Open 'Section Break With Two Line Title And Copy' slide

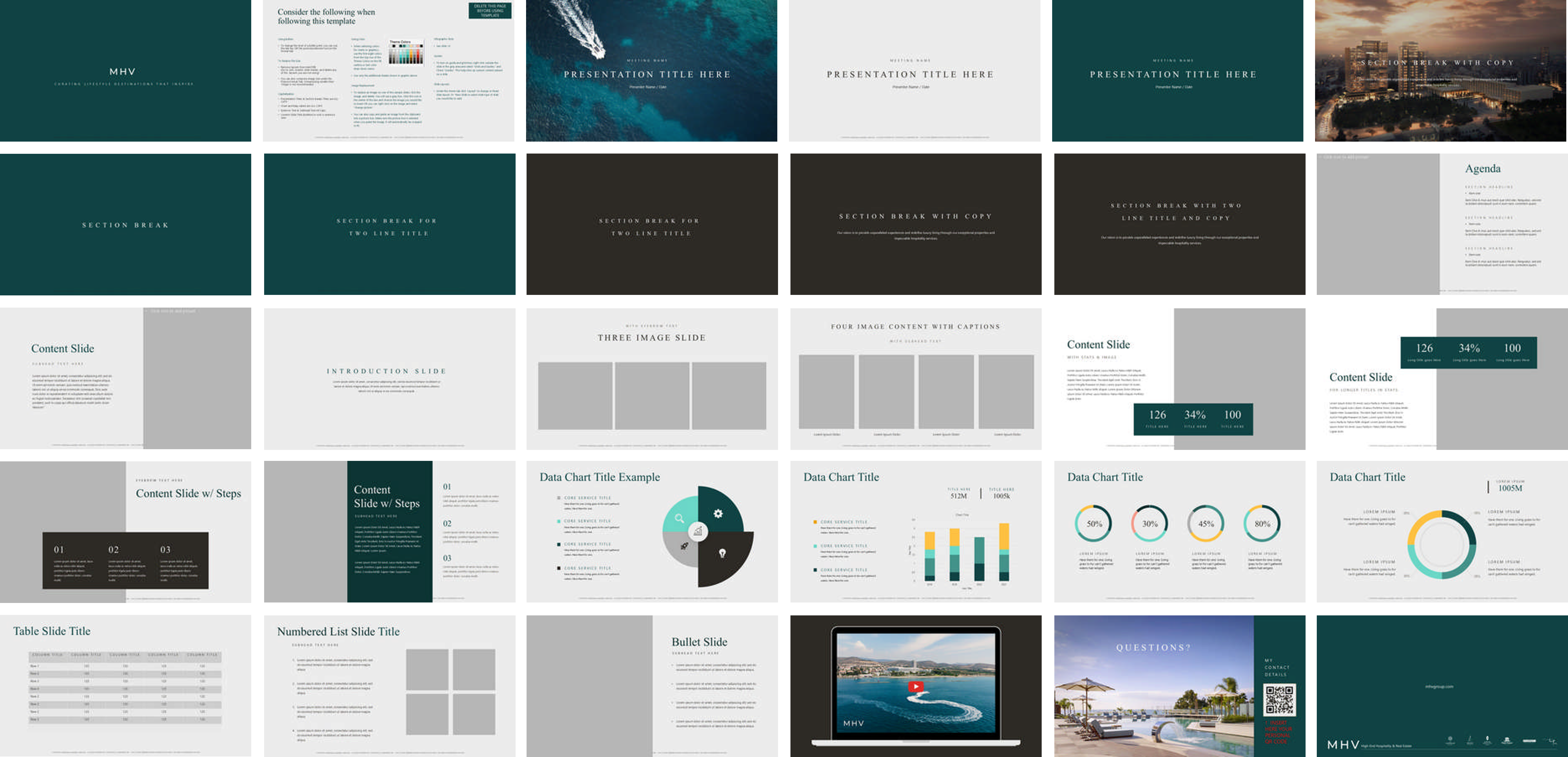tap(1180, 224)
